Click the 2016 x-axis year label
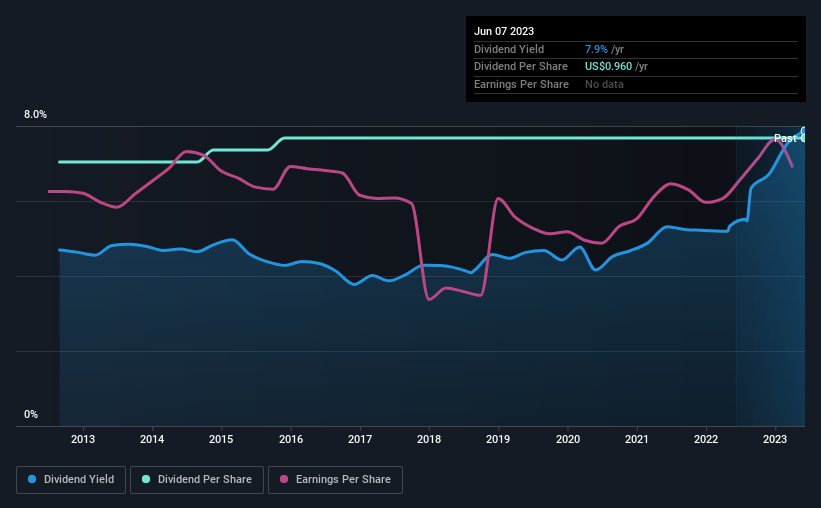 [291, 439]
